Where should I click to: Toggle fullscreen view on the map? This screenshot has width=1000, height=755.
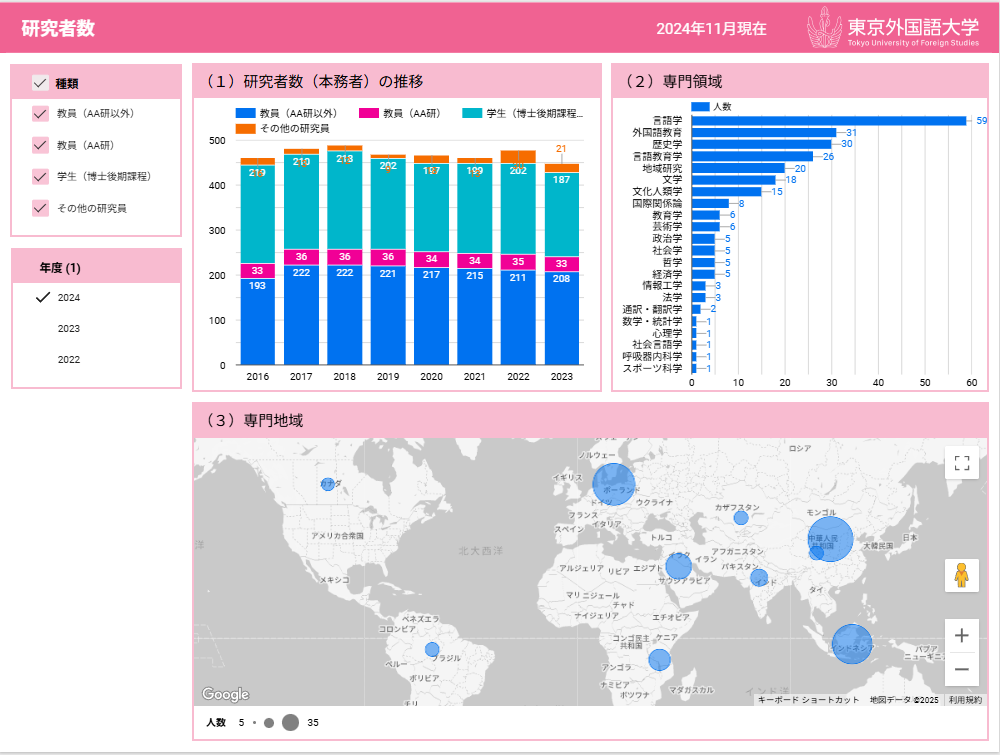[x=962, y=463]
